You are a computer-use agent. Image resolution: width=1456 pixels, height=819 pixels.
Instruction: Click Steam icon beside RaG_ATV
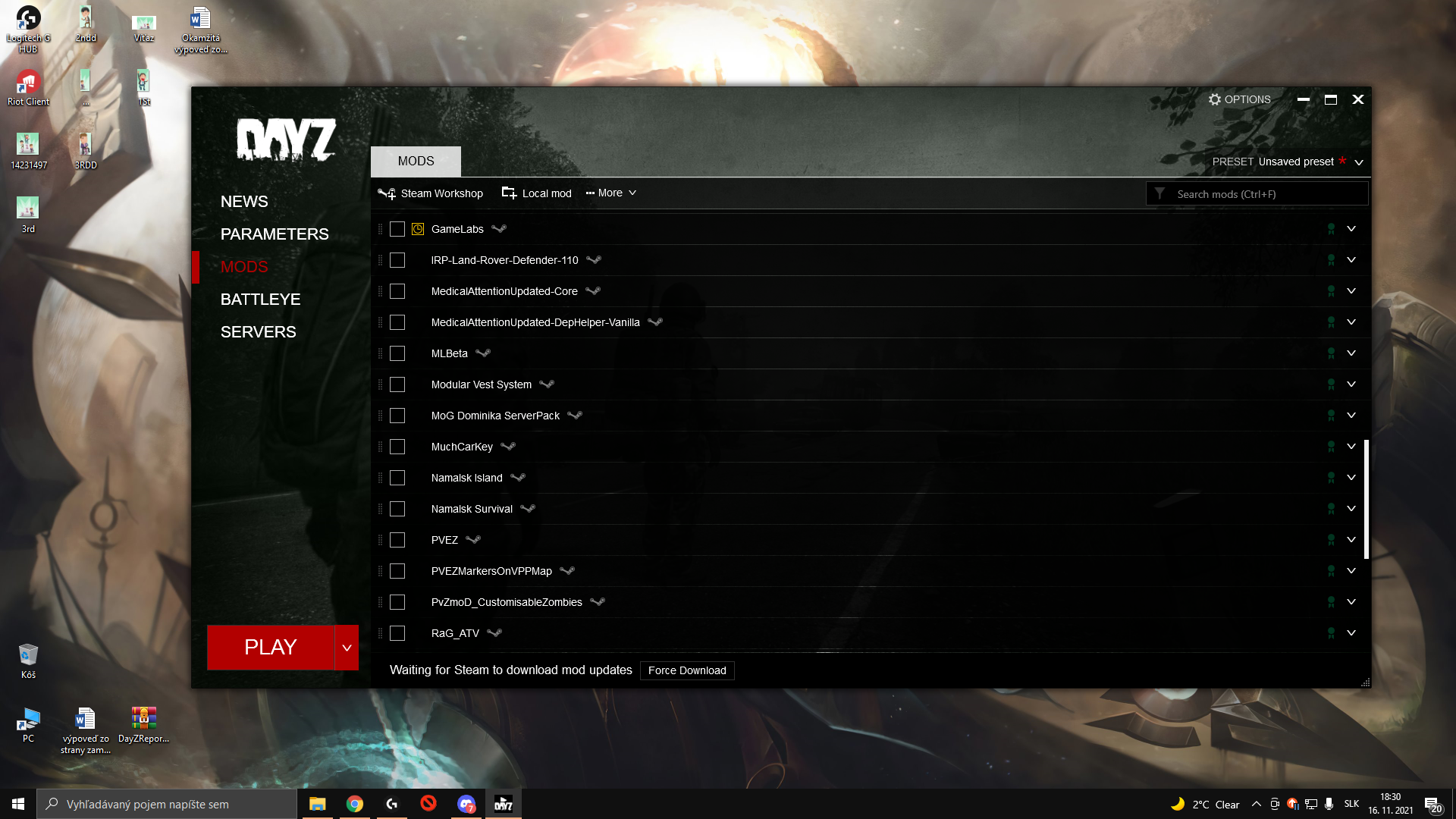tap(494, 632)
